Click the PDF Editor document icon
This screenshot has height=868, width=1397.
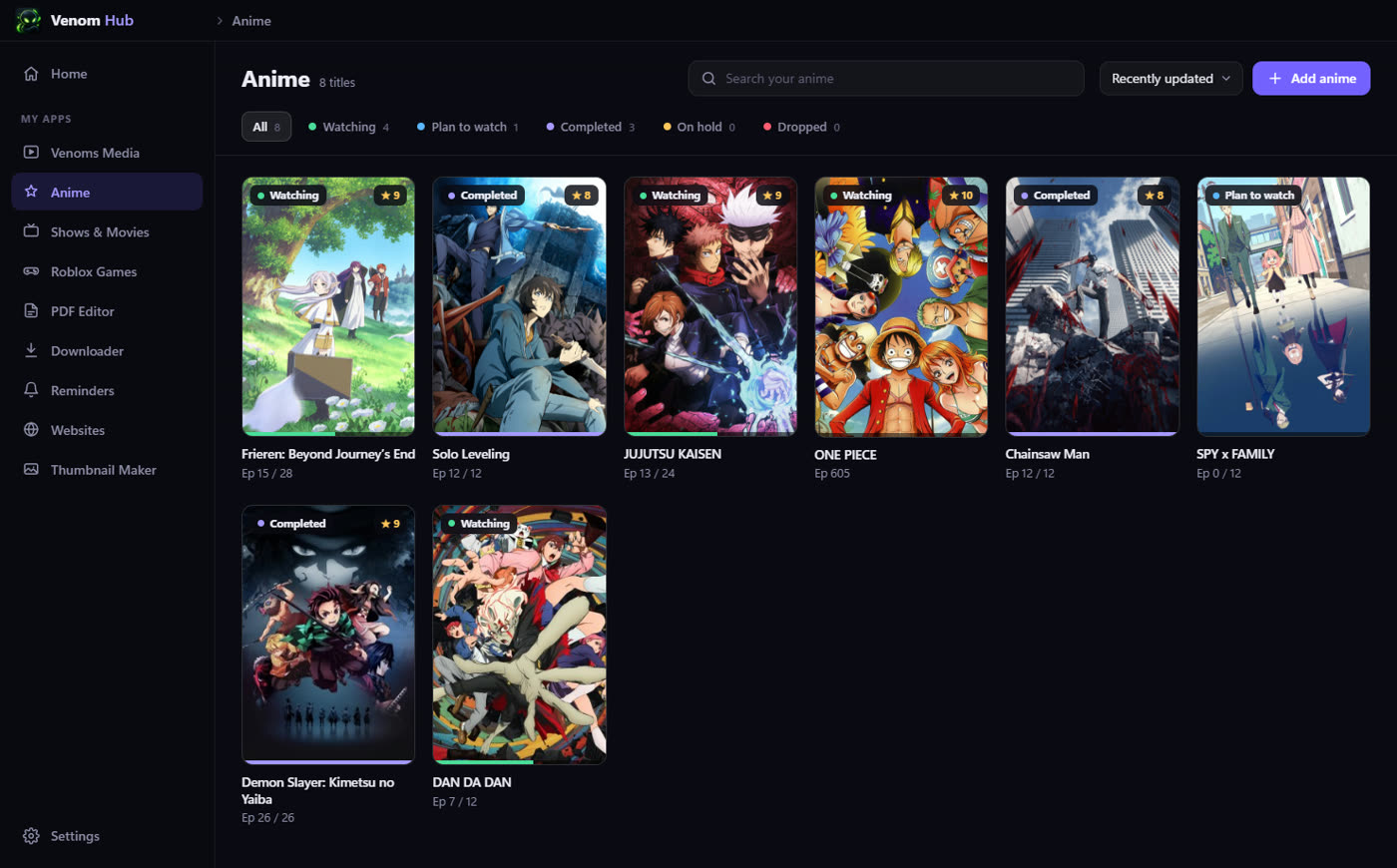point(31,311)
